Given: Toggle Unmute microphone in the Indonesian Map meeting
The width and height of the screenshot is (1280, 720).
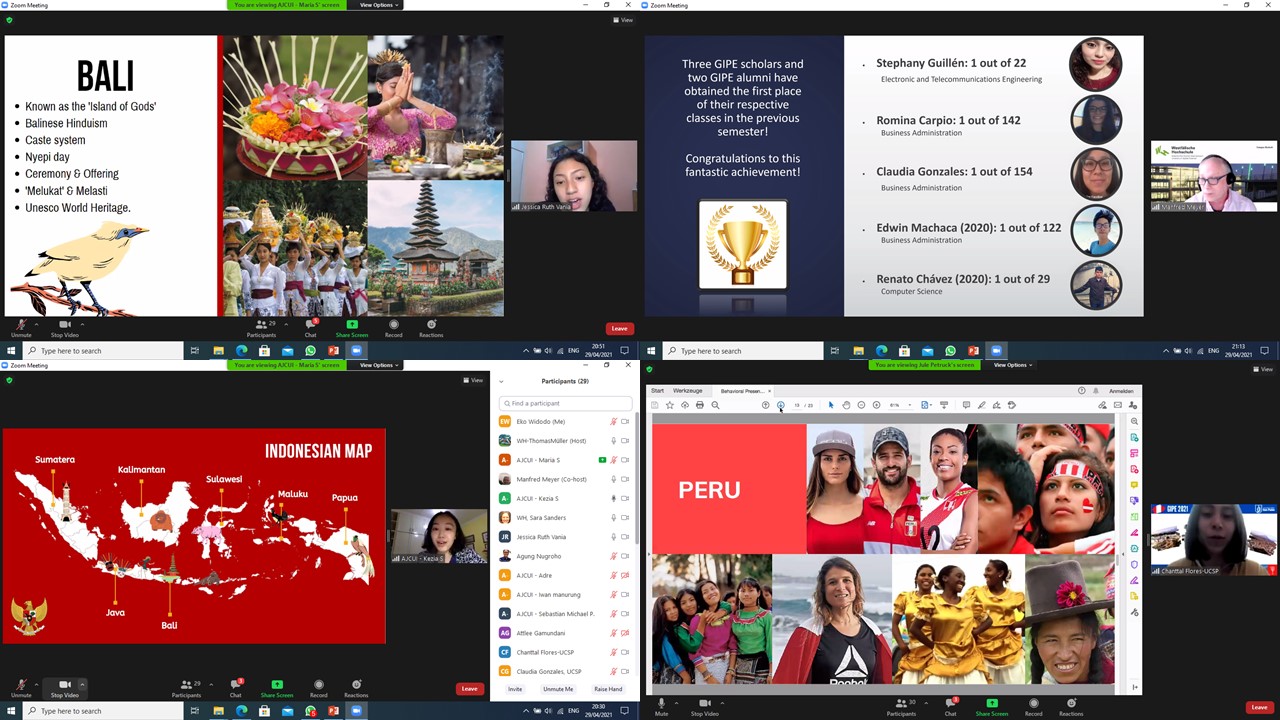Looking at the screenshot, I should pyautogui.click(x=21, y=688).
